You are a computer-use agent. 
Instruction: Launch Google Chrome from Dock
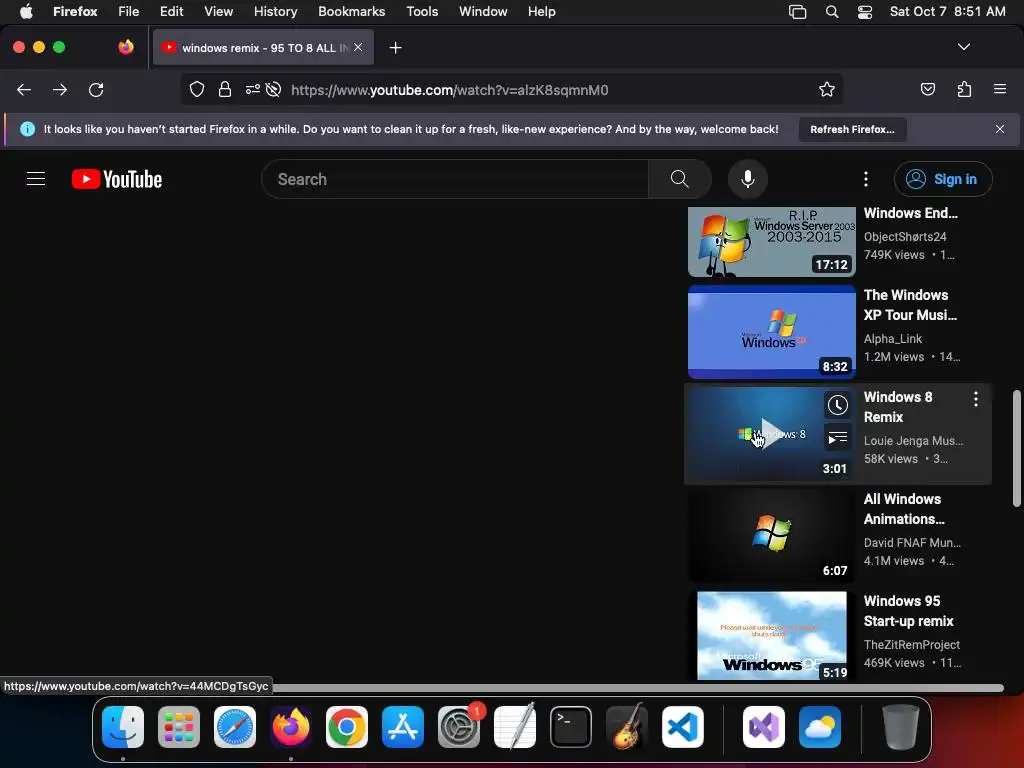point(347,727)
